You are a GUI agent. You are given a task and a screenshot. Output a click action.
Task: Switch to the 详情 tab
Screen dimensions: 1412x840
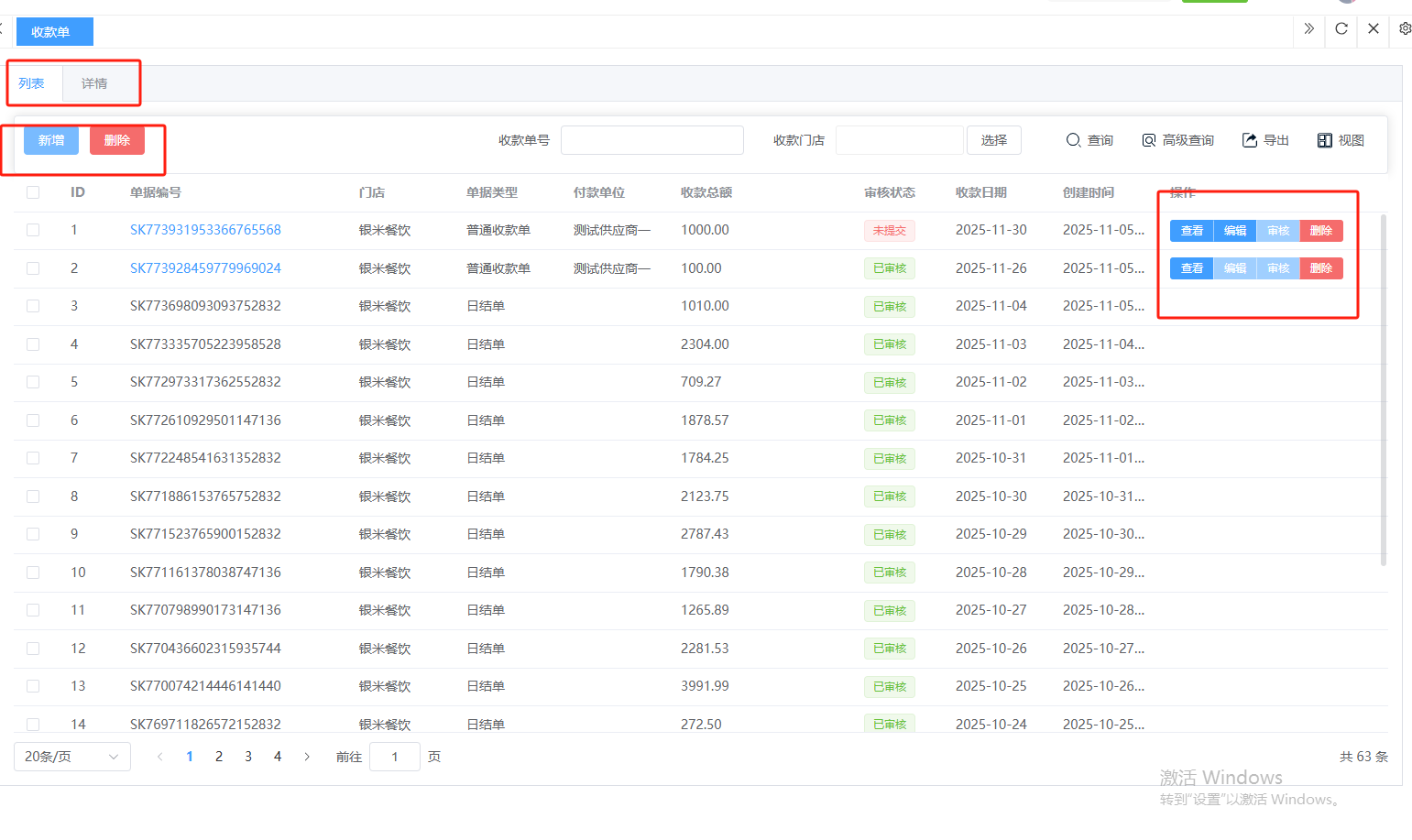(94, 83)
